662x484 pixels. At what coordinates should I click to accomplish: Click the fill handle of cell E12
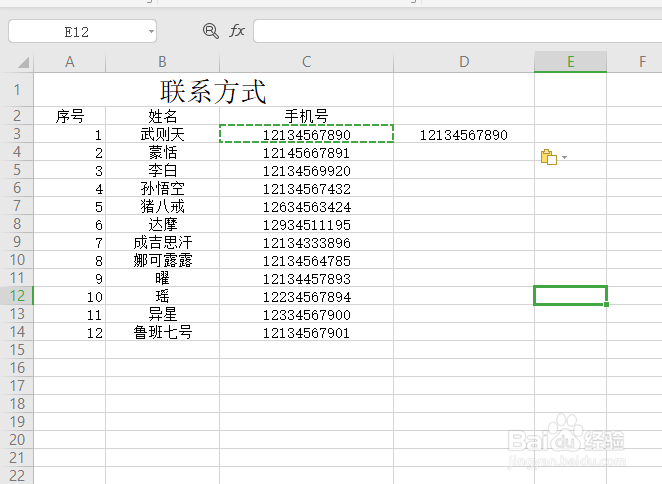point(606,304)
